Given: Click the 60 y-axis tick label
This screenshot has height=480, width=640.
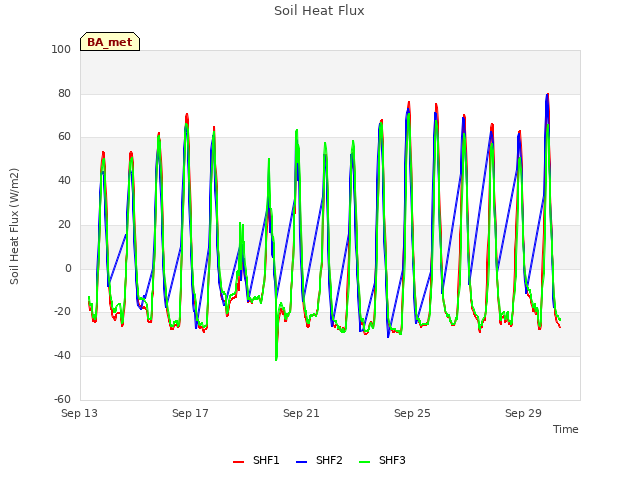Looking at the screenshot, I should (64, 137).
